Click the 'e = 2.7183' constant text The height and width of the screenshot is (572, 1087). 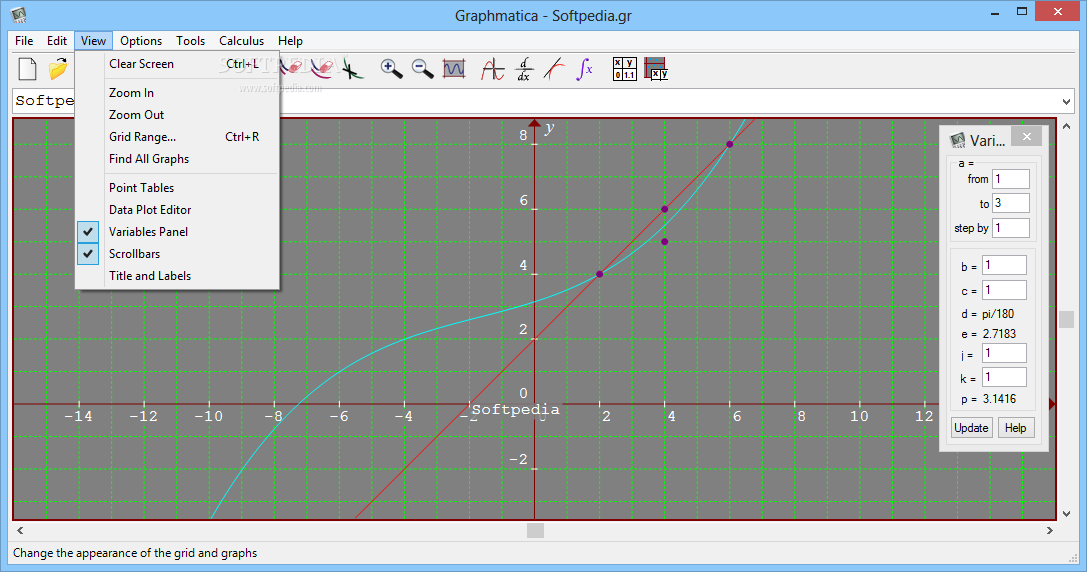(x=988, y=334)
